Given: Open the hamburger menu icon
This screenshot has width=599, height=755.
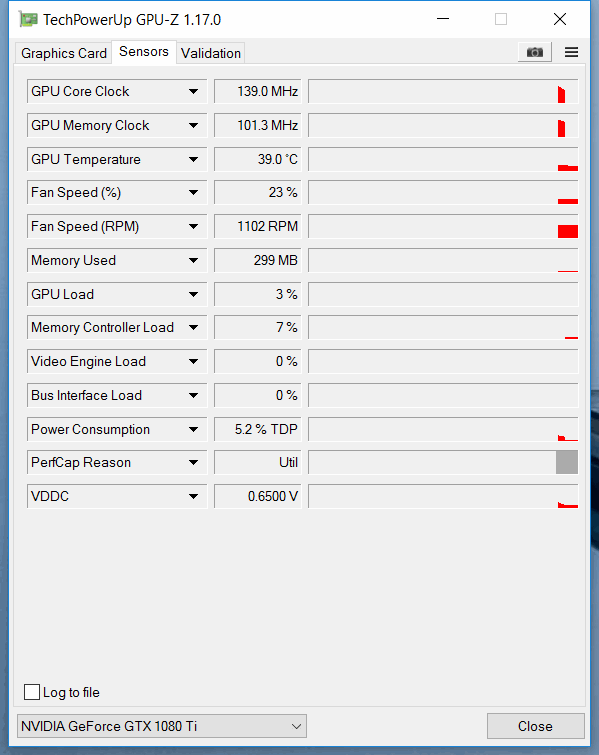Looking at the screenshot, I should (x=572, y=52).
